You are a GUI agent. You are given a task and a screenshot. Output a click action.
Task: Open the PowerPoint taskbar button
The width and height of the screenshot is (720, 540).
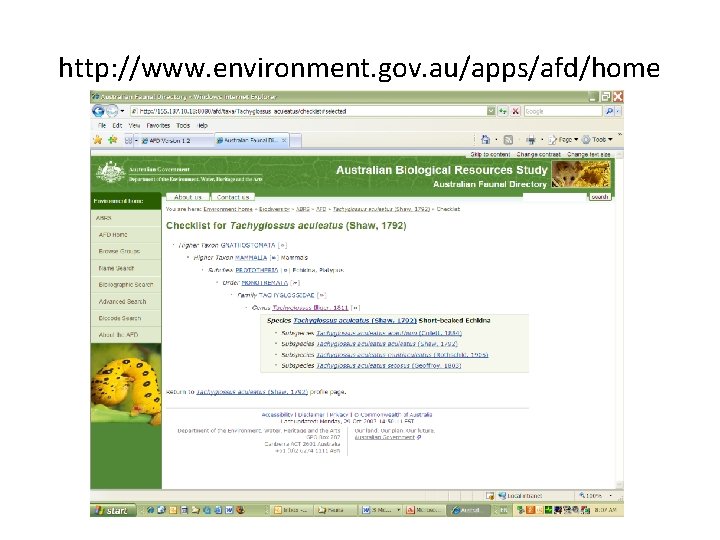pos(424,510)
